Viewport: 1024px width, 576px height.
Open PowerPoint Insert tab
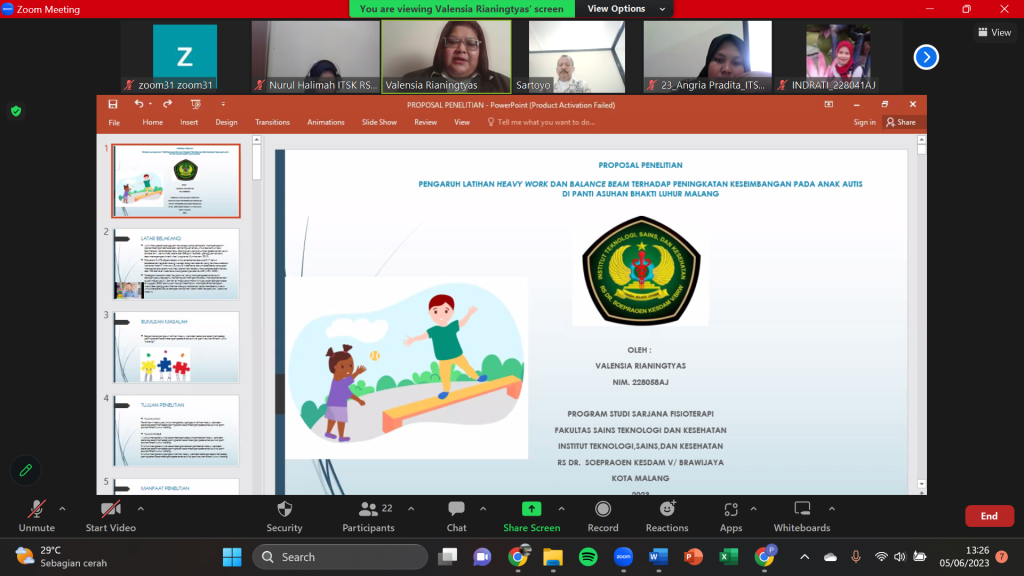point(189,122)
